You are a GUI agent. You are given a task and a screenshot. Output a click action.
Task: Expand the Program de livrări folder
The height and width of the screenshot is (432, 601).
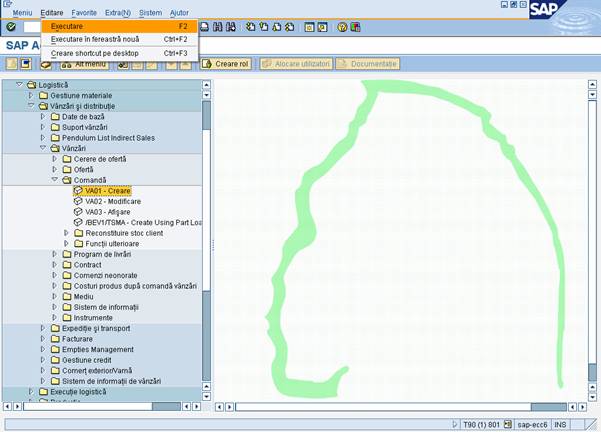pos(54,254)
